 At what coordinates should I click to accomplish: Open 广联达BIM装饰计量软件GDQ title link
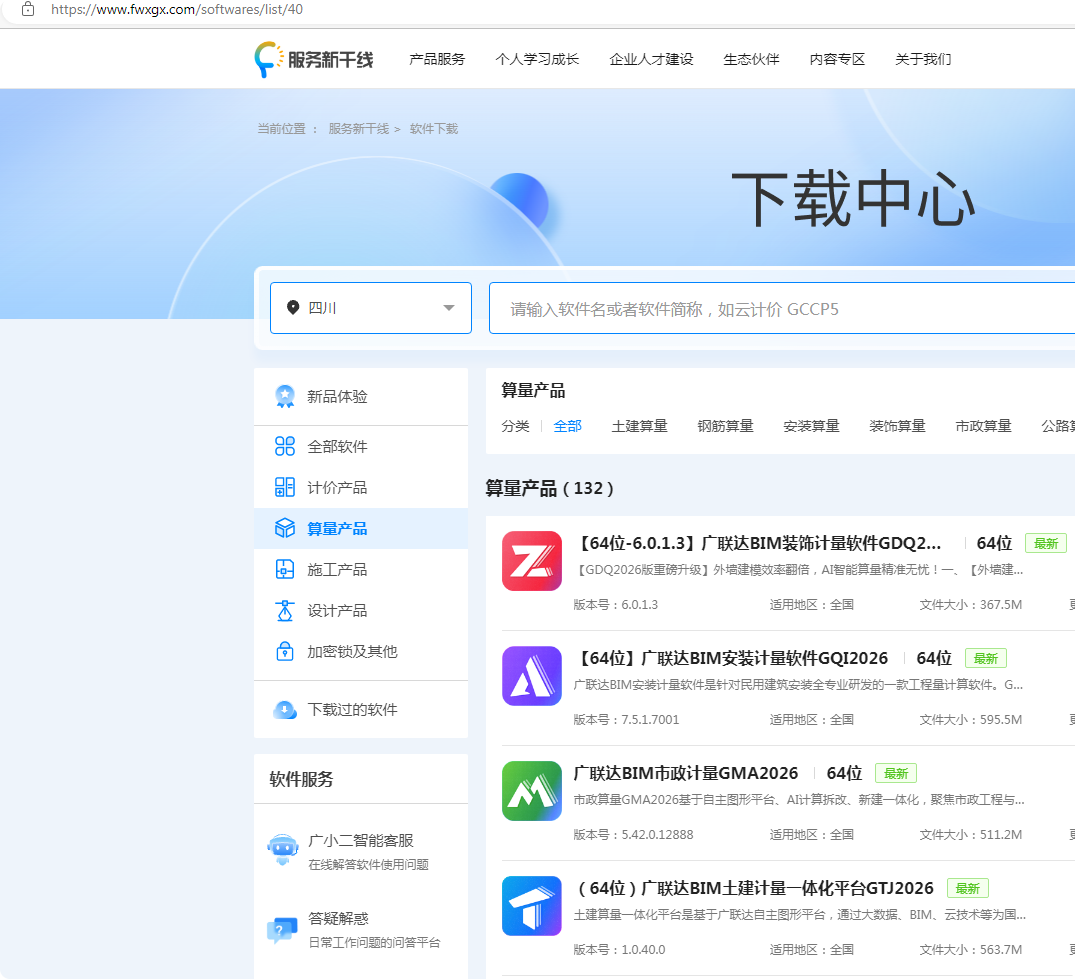pyautogui.click(x=757, y=543)
